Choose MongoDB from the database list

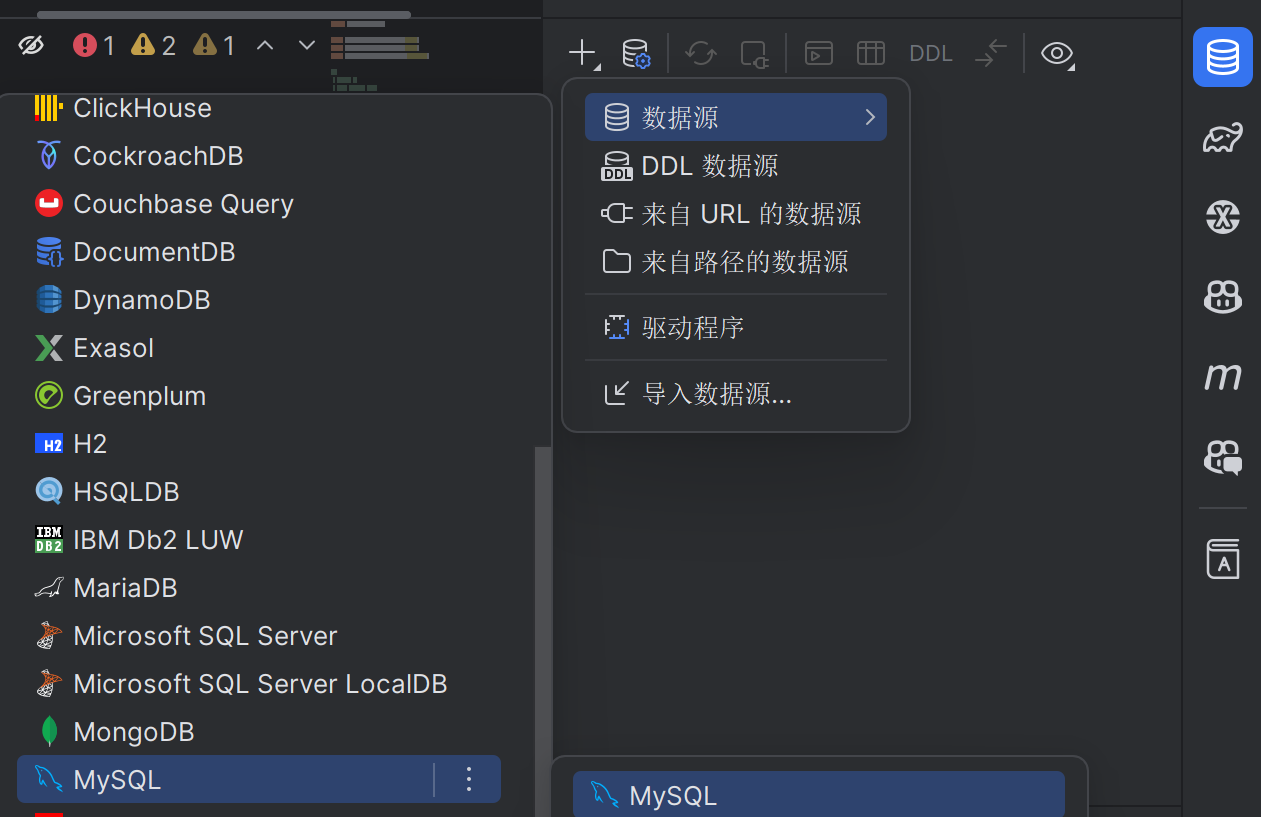[259, 732]
